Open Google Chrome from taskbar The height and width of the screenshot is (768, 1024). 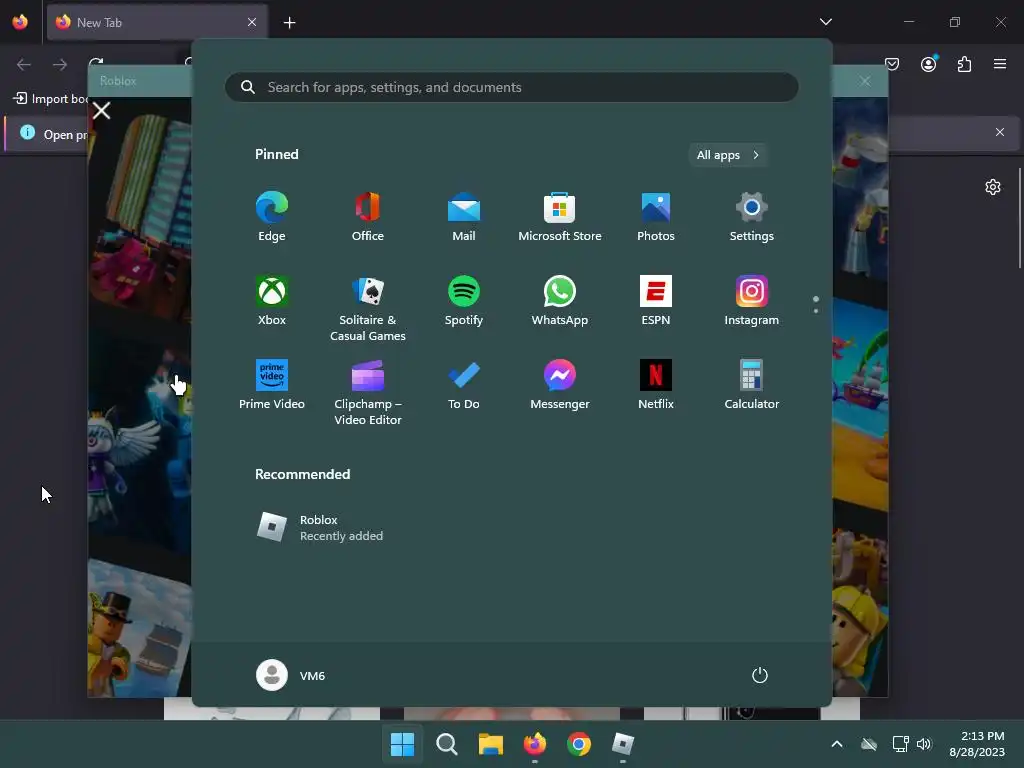[579, 744]
